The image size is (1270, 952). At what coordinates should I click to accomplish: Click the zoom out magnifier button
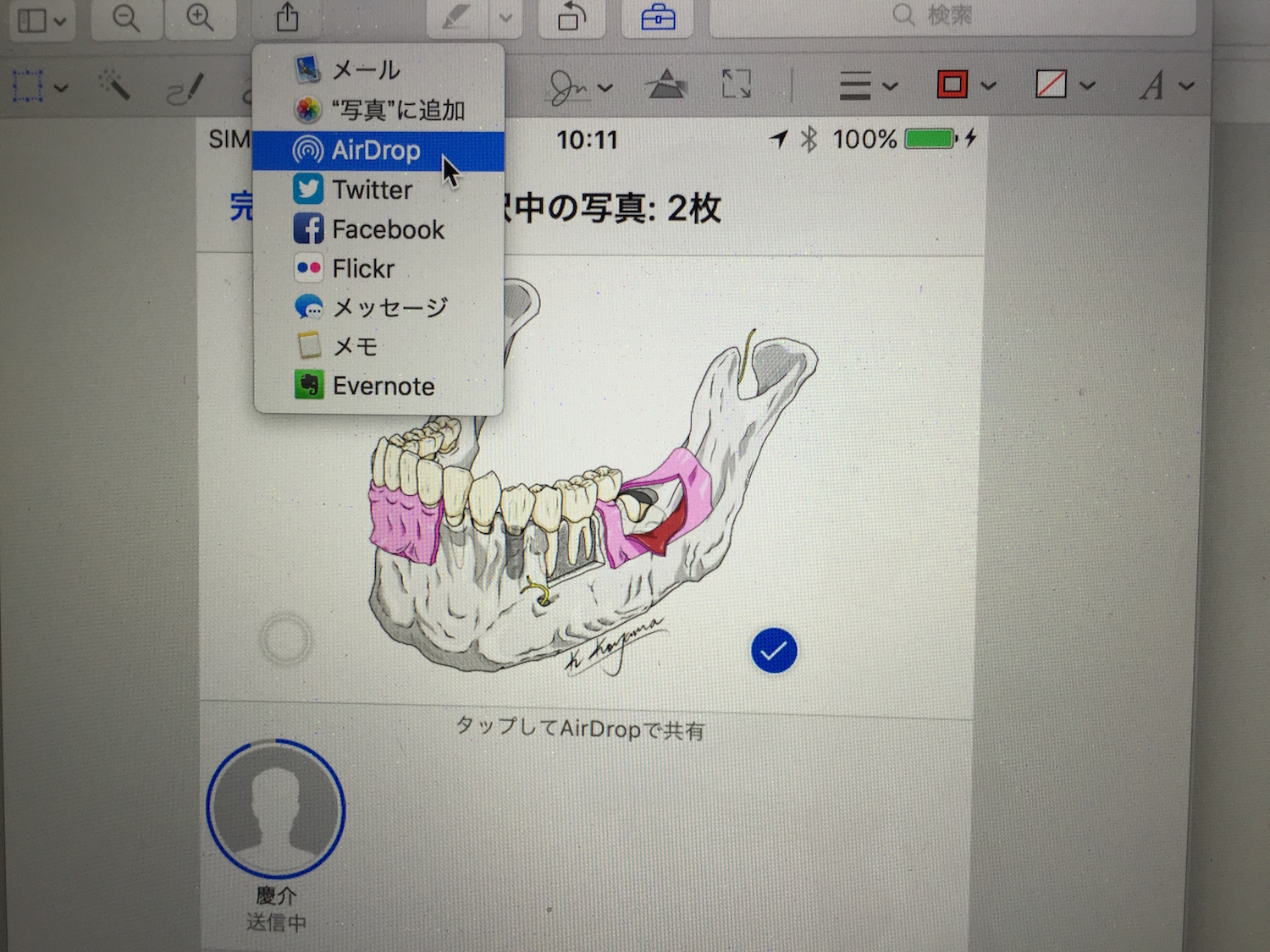click(x=126, y=18)
